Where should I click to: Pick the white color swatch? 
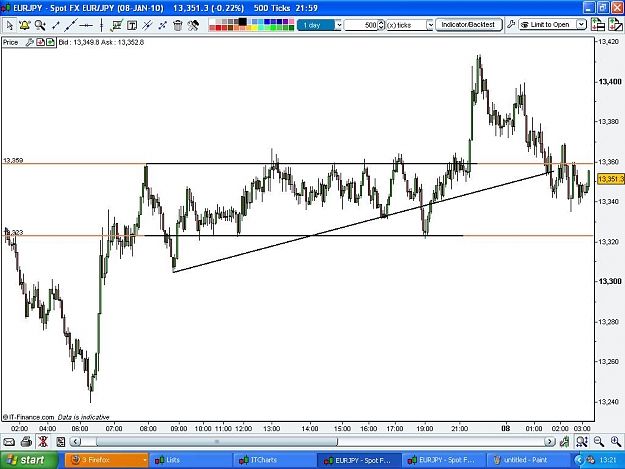[x=212, y=22]
